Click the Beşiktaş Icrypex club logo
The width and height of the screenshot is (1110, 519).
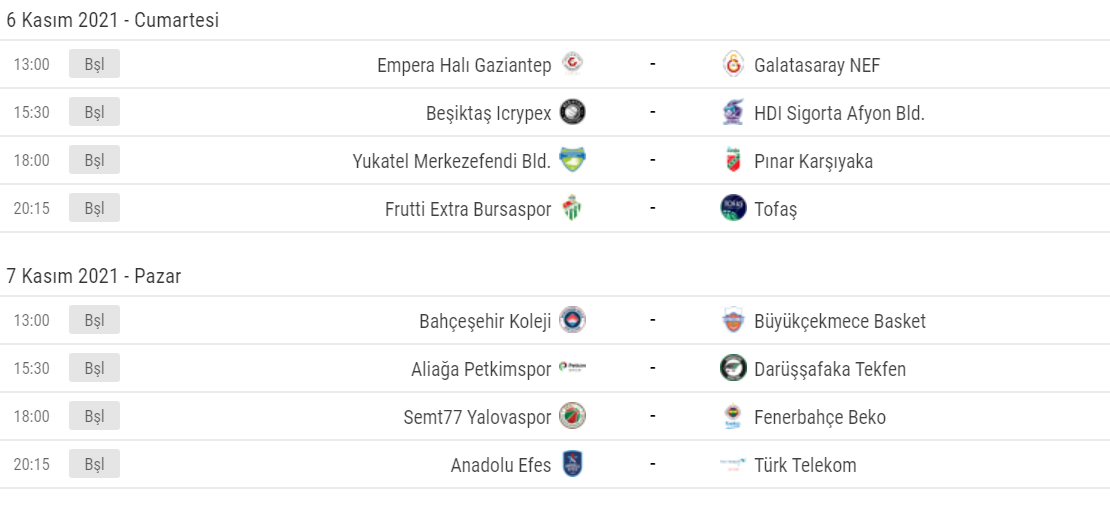tap(572, 112)
